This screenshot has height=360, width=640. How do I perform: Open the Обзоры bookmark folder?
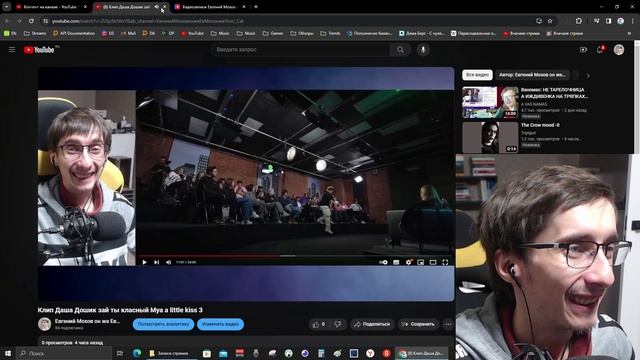point(302,33)
